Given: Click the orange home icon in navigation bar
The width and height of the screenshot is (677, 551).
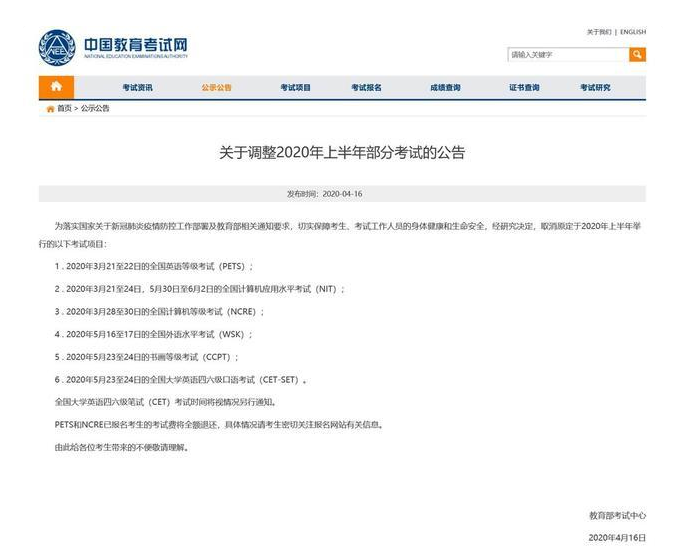Looking at the screenshot, I should [56, 87].
